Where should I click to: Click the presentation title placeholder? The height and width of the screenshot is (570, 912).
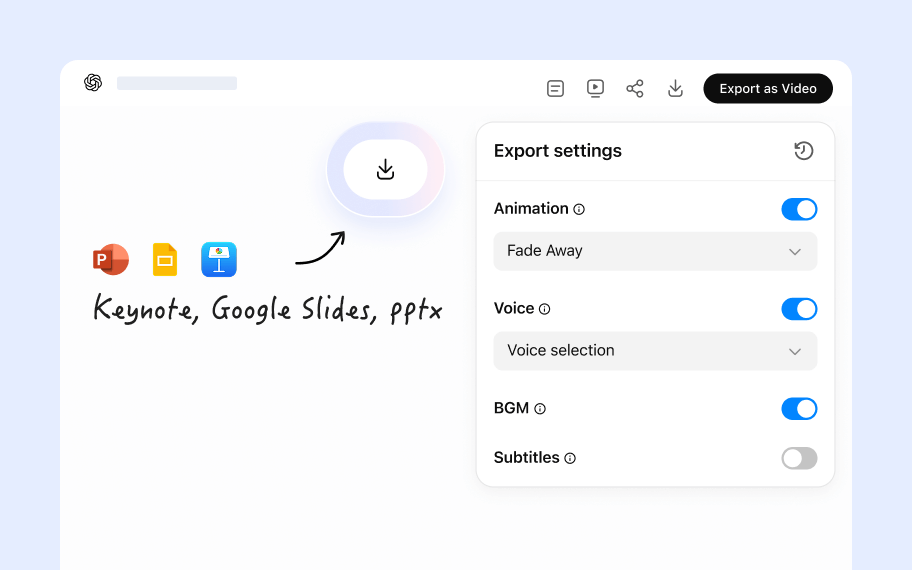coord(177,83)
